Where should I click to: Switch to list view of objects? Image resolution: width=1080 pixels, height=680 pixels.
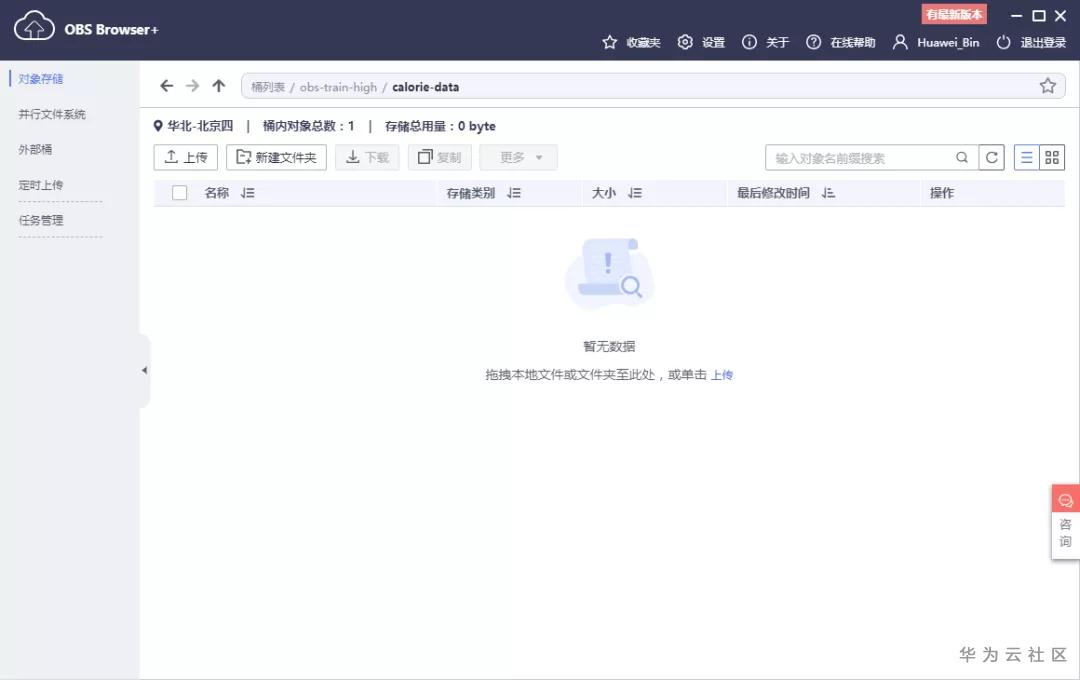(1026, 157)
